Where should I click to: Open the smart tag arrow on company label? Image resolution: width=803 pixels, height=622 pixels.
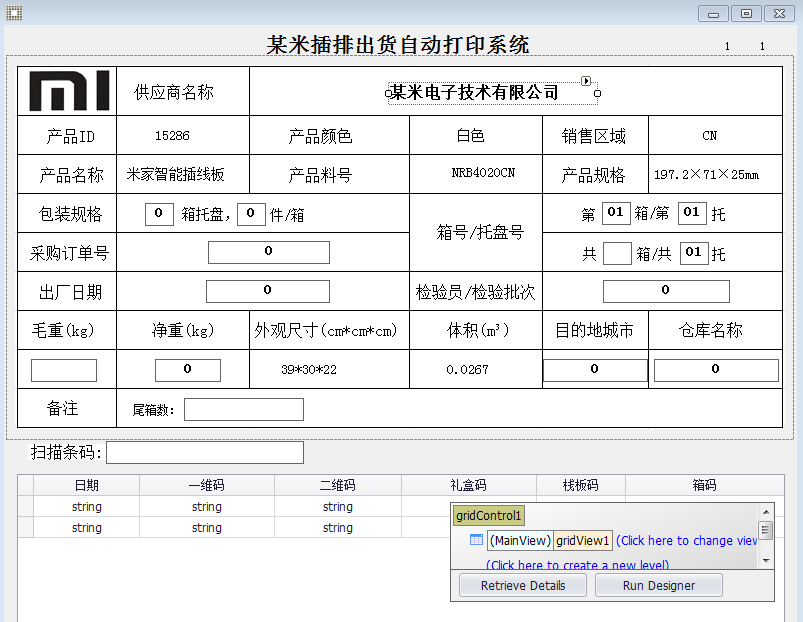click(x=586, y=80)
